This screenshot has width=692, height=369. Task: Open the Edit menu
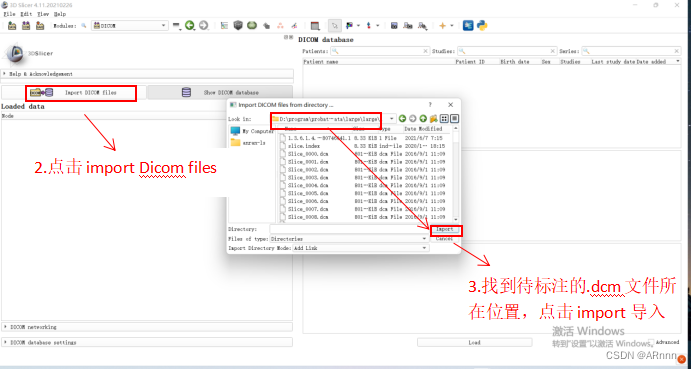click(26, 14)
